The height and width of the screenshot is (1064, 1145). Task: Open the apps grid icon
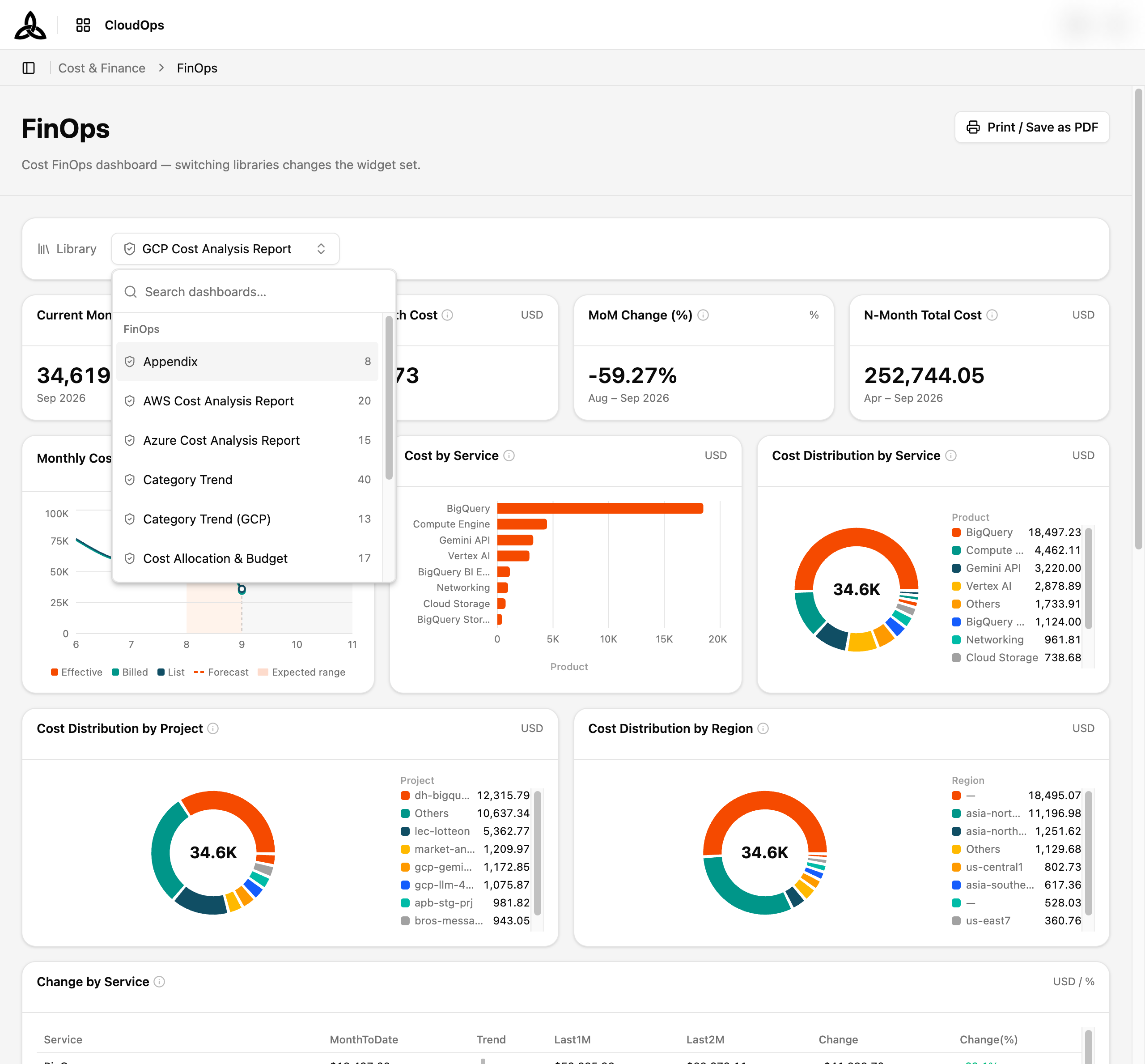(x=83, y=25)
